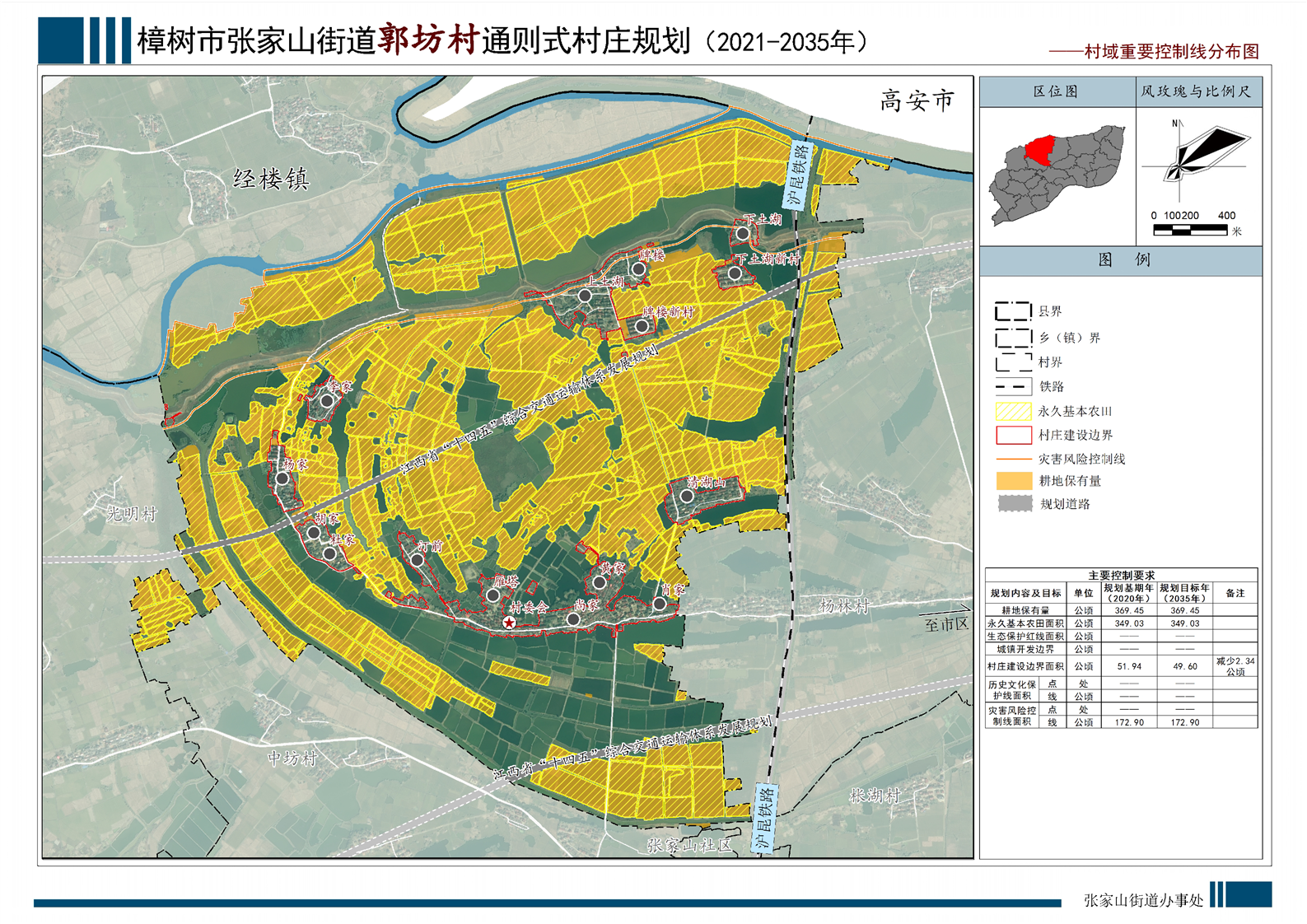Click the 主要控制要求 table title

[1121, 575]
